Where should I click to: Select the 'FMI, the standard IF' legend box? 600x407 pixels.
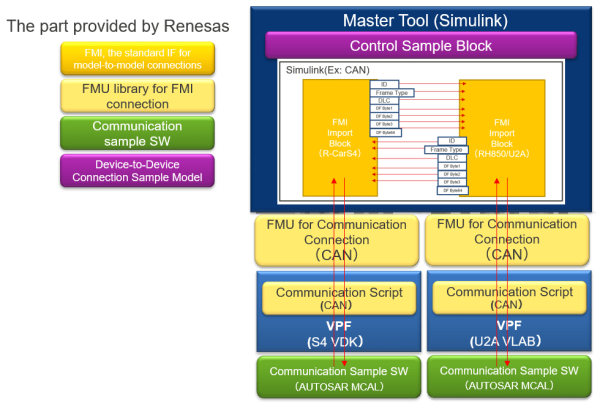point(137,59)
